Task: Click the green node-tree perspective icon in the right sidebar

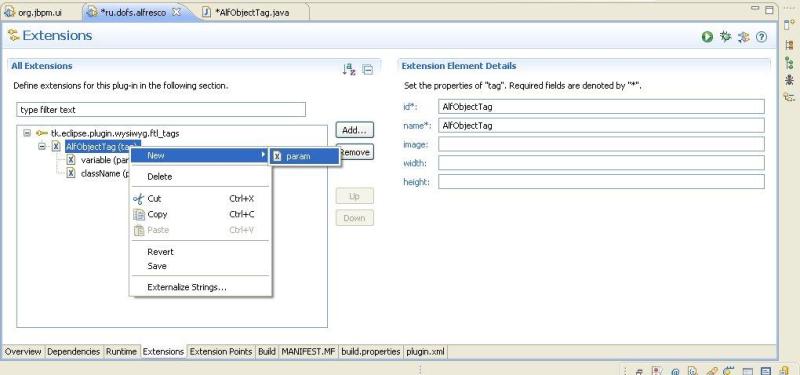Action: coord(789,63)
